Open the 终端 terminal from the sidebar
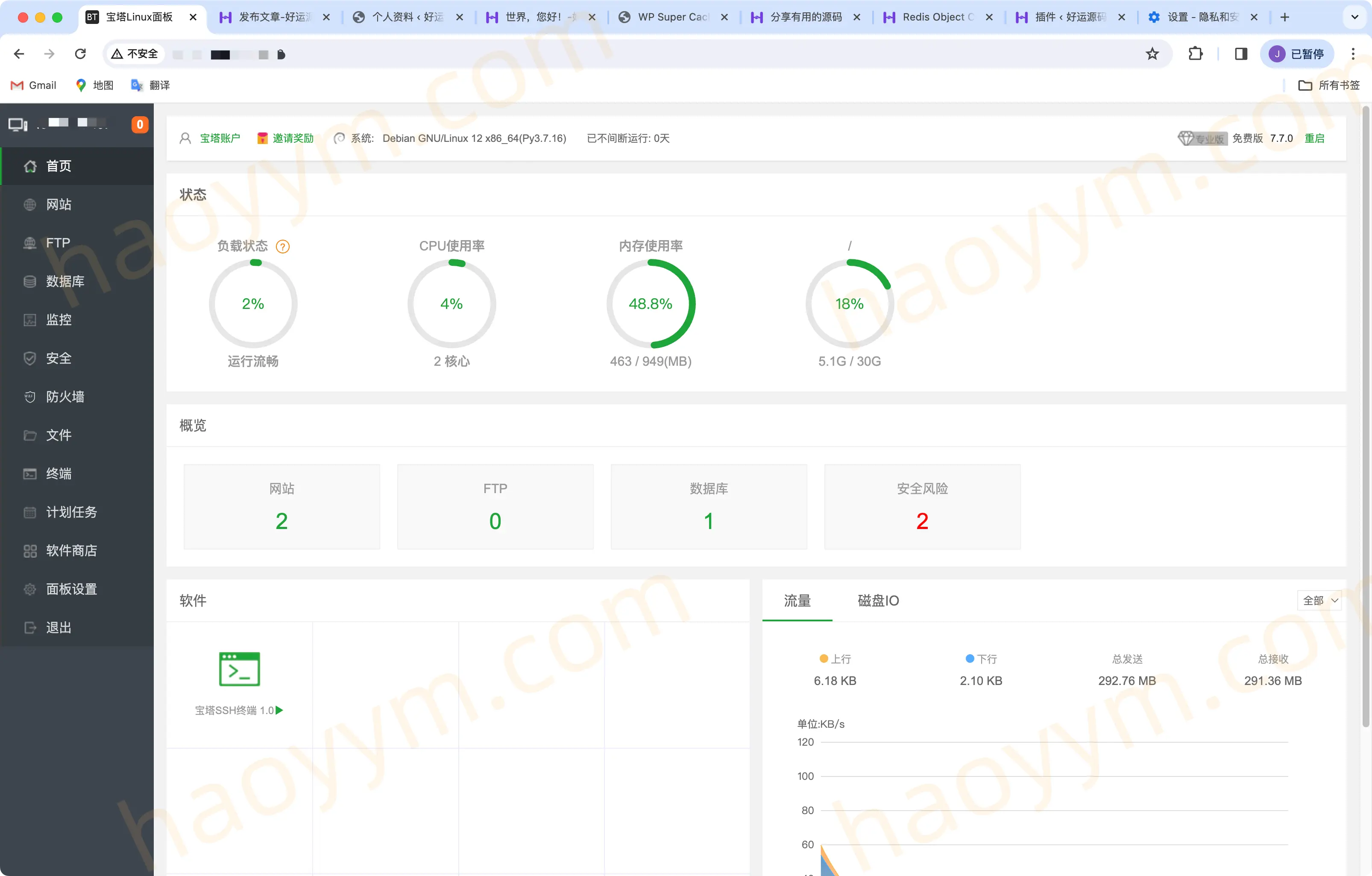 [59, 473]
